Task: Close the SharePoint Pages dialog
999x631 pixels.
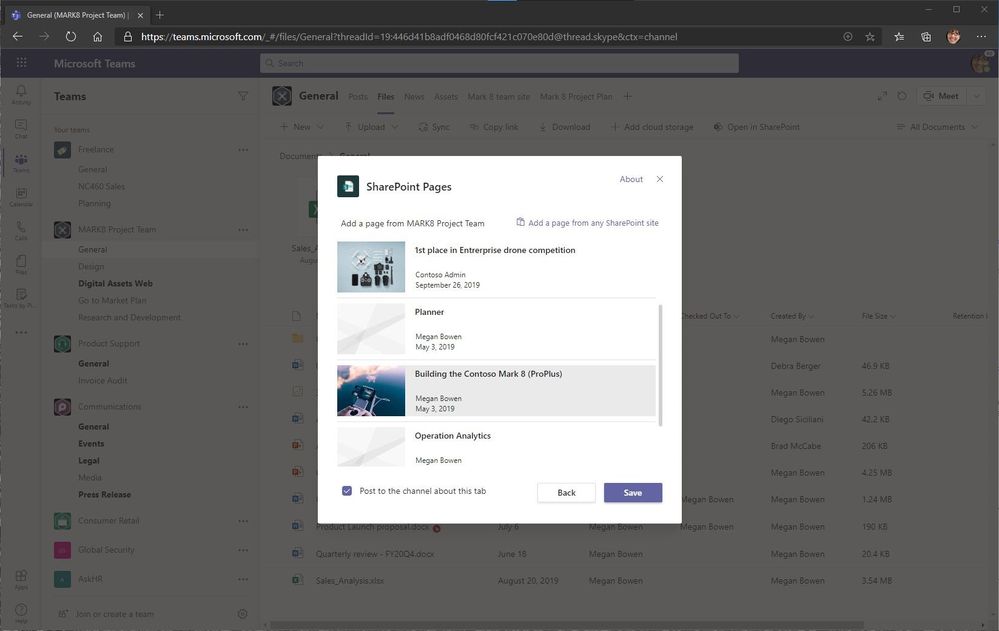Action: click(659, 179)
